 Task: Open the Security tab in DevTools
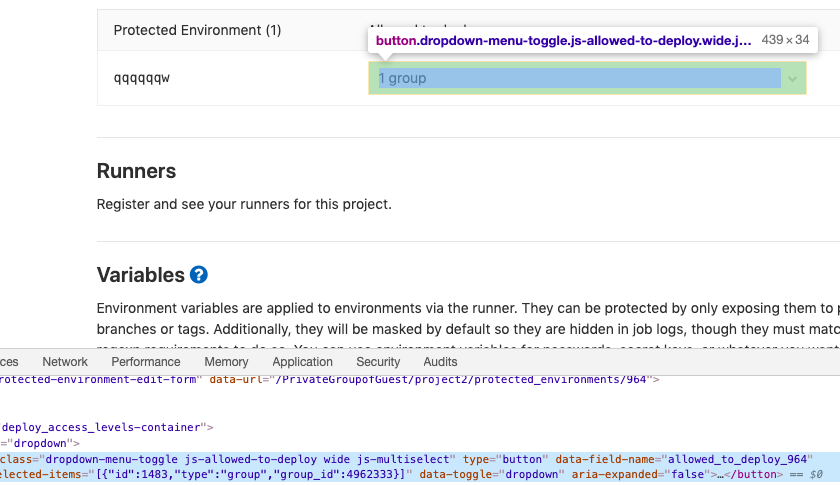pos(378,362)
